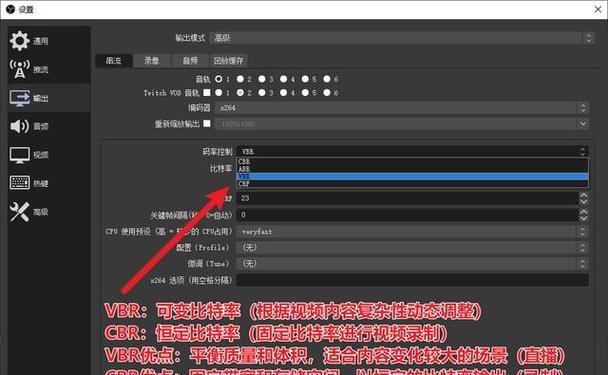Choose ABR from the rate control list
Image resolution: width=608 pixels, height=375 pixels.
click(413, 169)
